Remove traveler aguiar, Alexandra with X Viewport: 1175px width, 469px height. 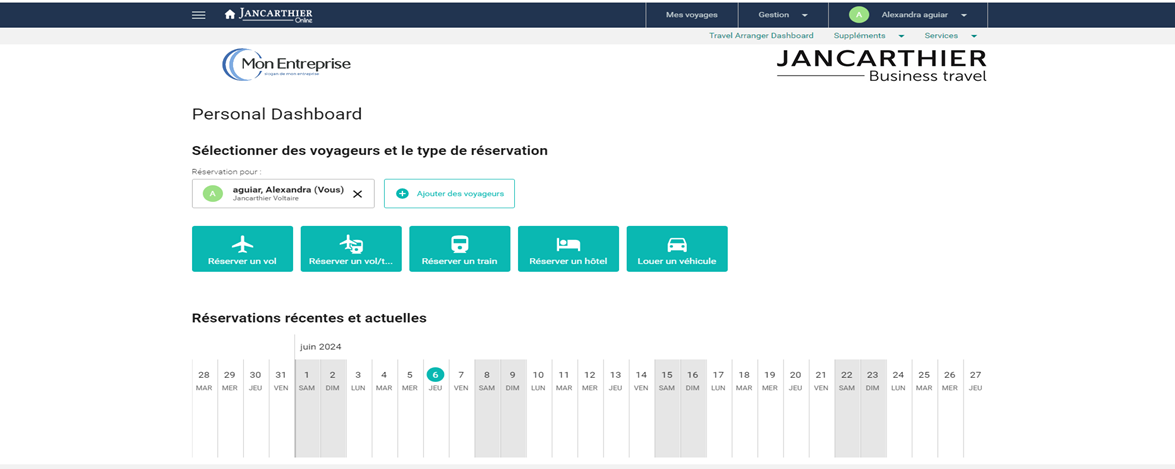pyautogui.click(x=357, y=194)
